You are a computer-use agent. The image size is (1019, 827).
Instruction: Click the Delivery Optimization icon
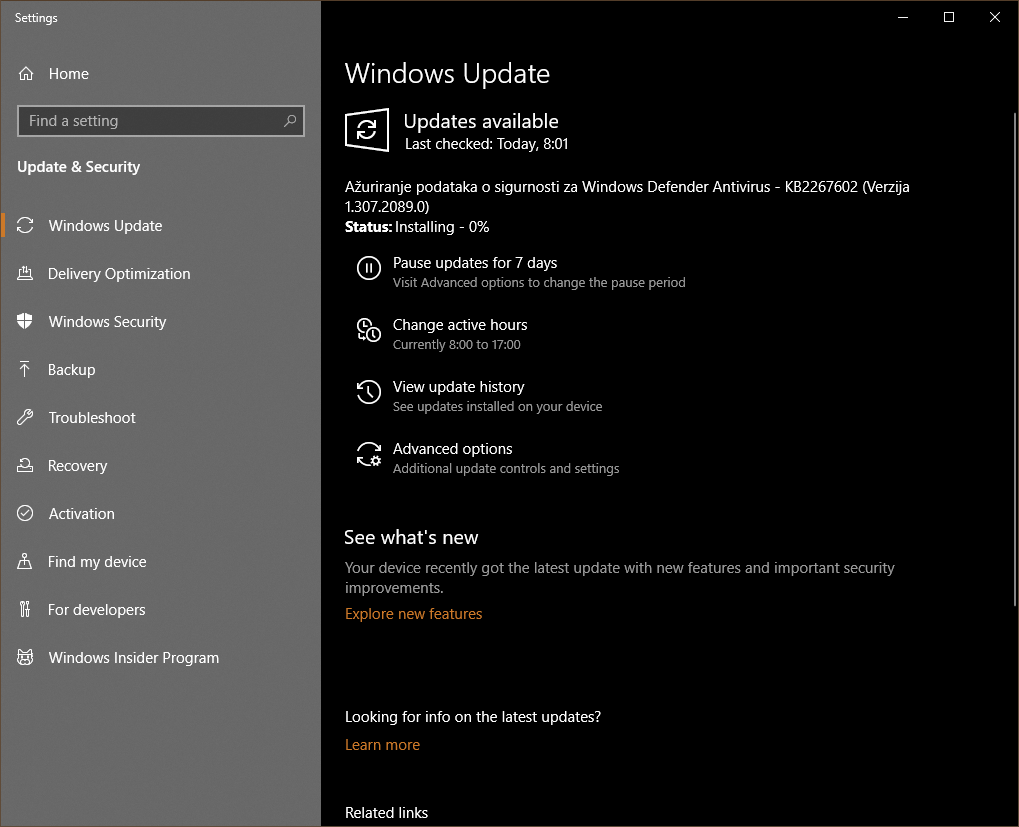pos(25,274)
